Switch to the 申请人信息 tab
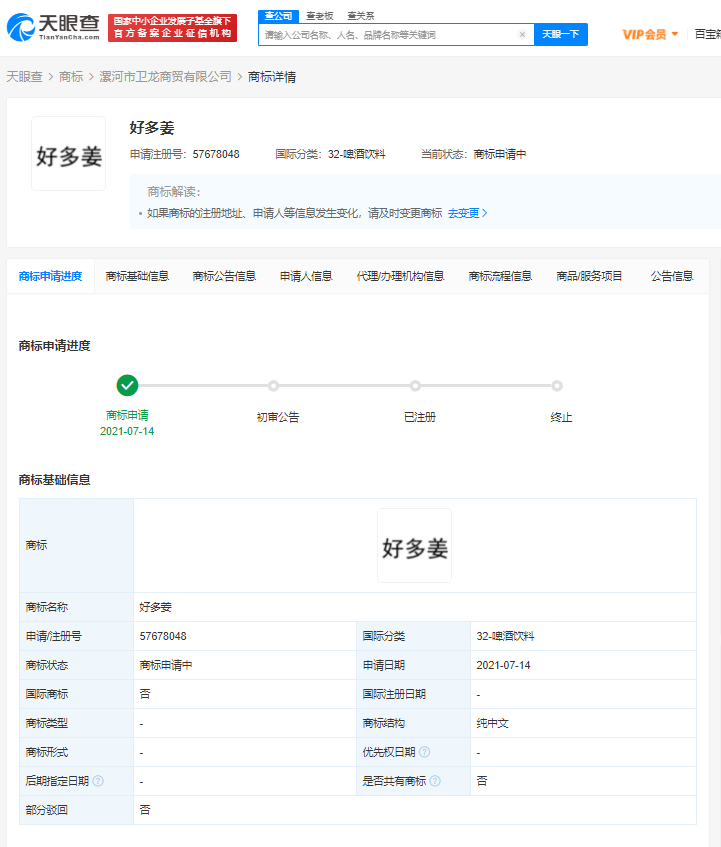Image resolution: width=721 pixels, height=847 pixels. [x=306, y=277]
